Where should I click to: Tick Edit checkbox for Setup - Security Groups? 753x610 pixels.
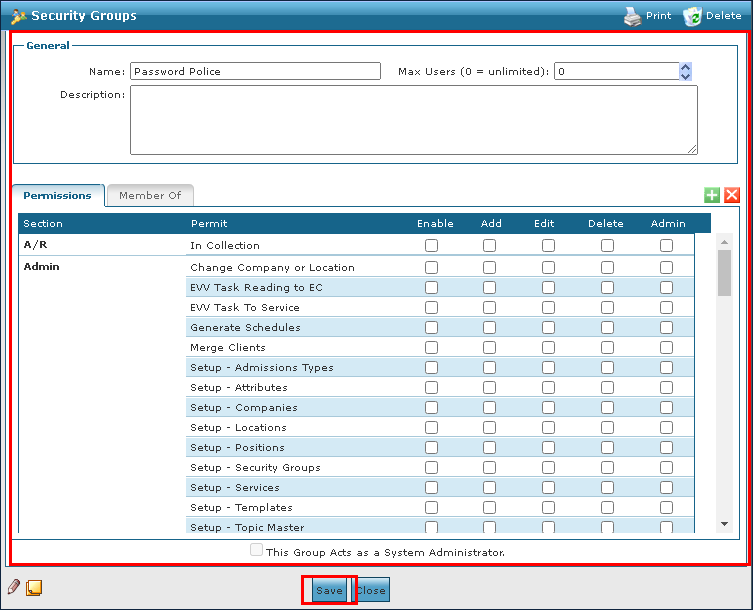point(548,467)
